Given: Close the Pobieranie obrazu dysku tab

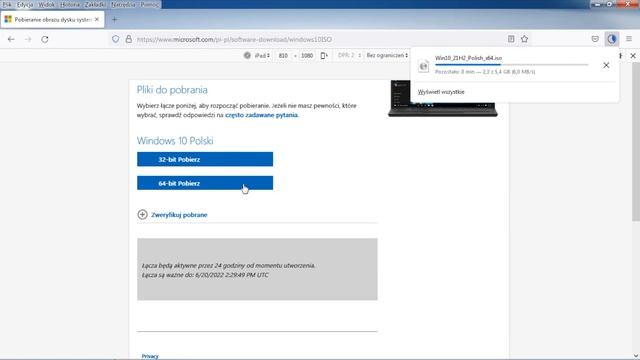Looking at the screenshot, I should [x=97, y=19].
